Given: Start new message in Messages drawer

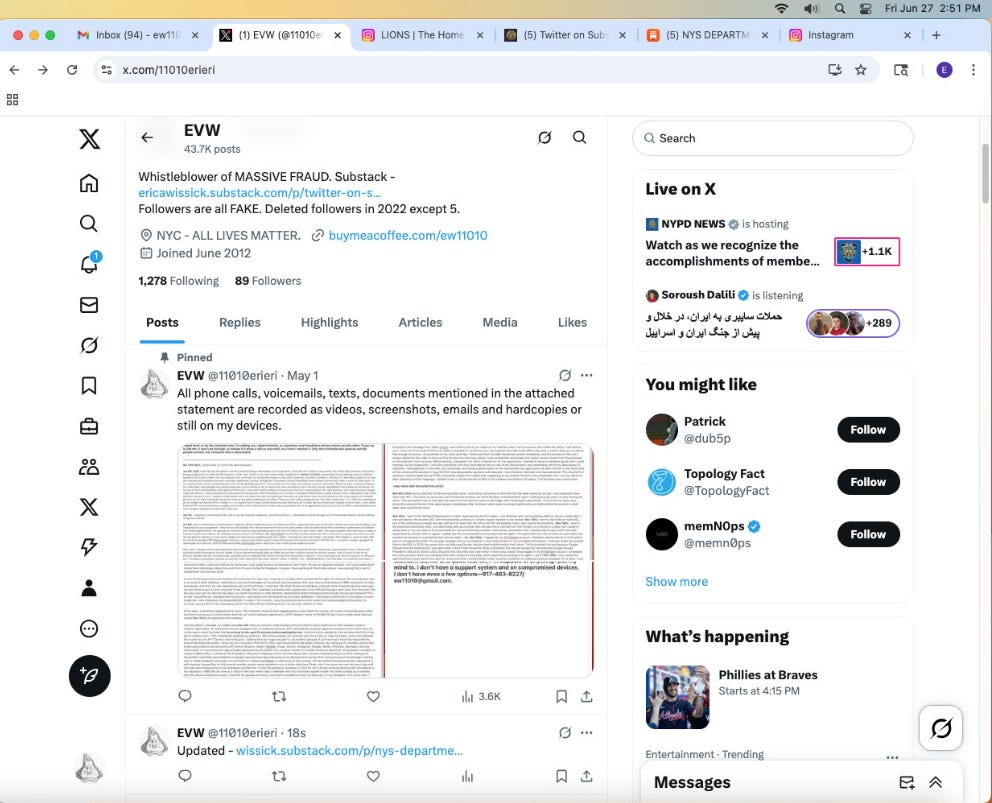Looking at the screenshot, I should pyautogui.click(x=907, y=782).
